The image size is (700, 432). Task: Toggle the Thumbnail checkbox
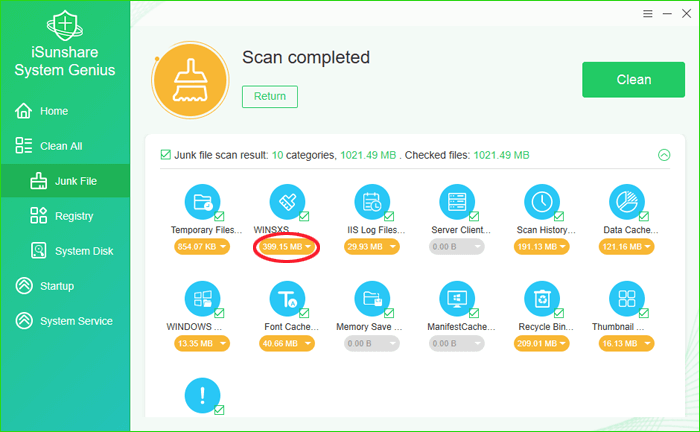coord(643,313)
